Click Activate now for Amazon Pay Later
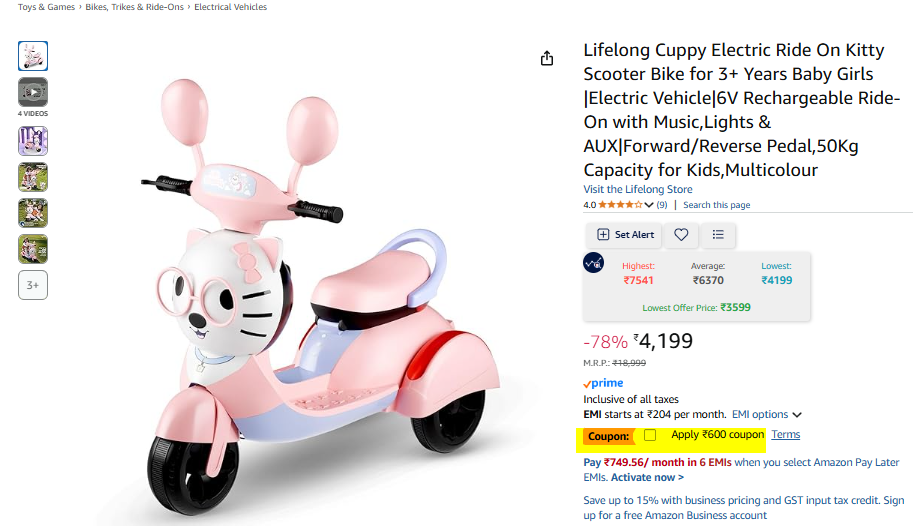This screenshot has width=923, height=526. click(x=647, y=478)
